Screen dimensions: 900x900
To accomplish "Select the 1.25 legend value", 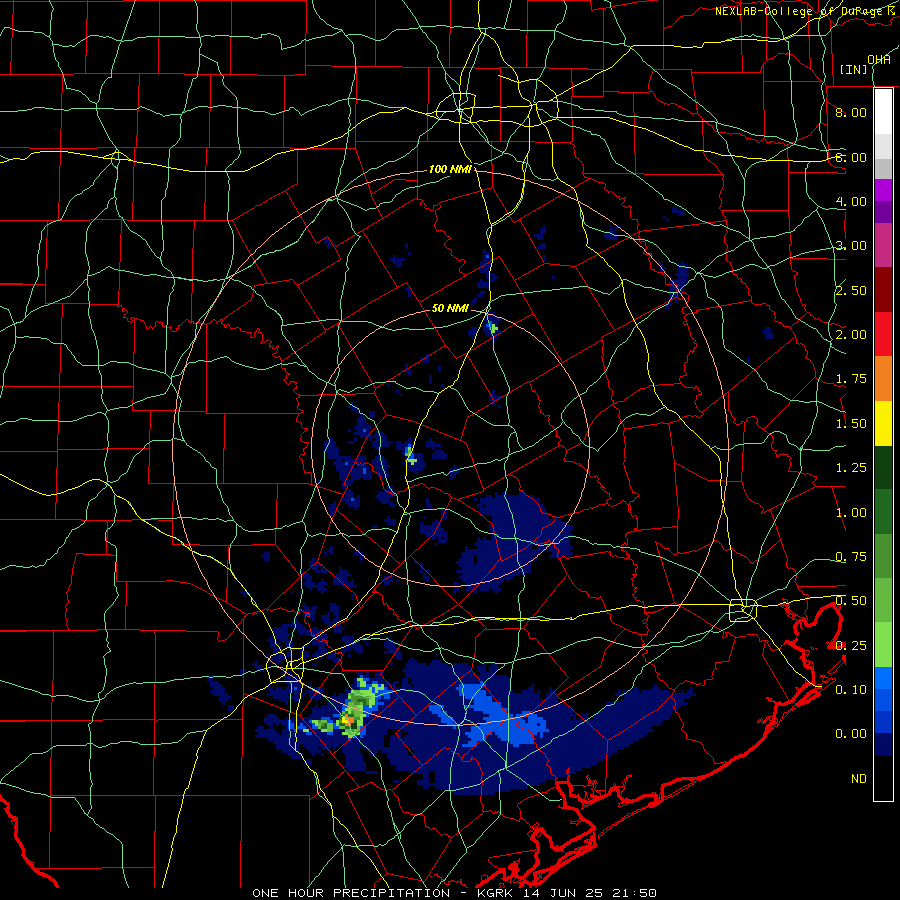I will tap(851, 468).
